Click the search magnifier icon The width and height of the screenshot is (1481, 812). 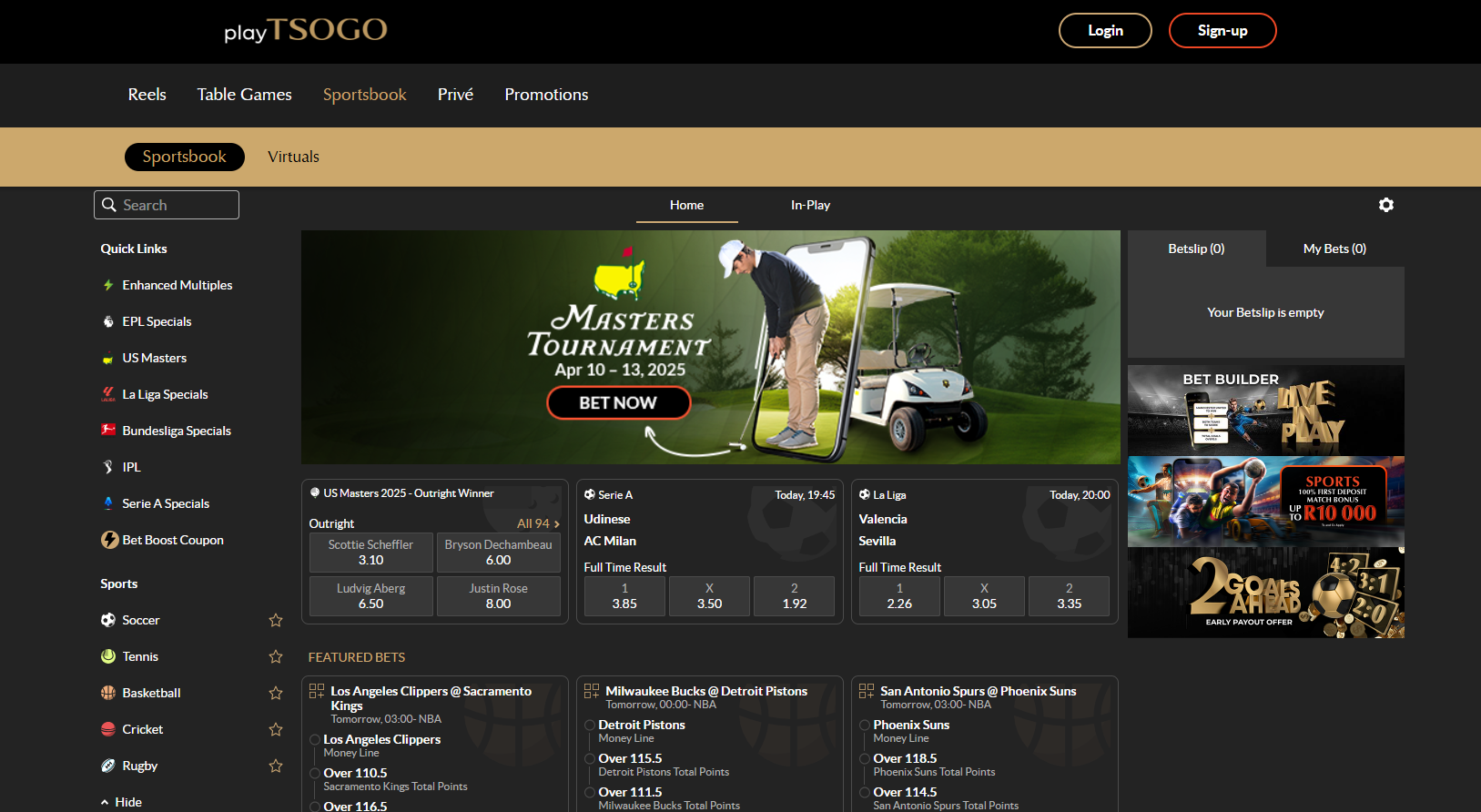(109, 205)
